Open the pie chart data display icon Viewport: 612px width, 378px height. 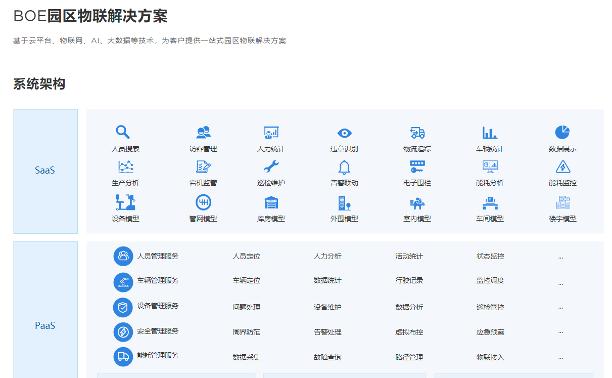pyautogui.click(x=562, y=132)
